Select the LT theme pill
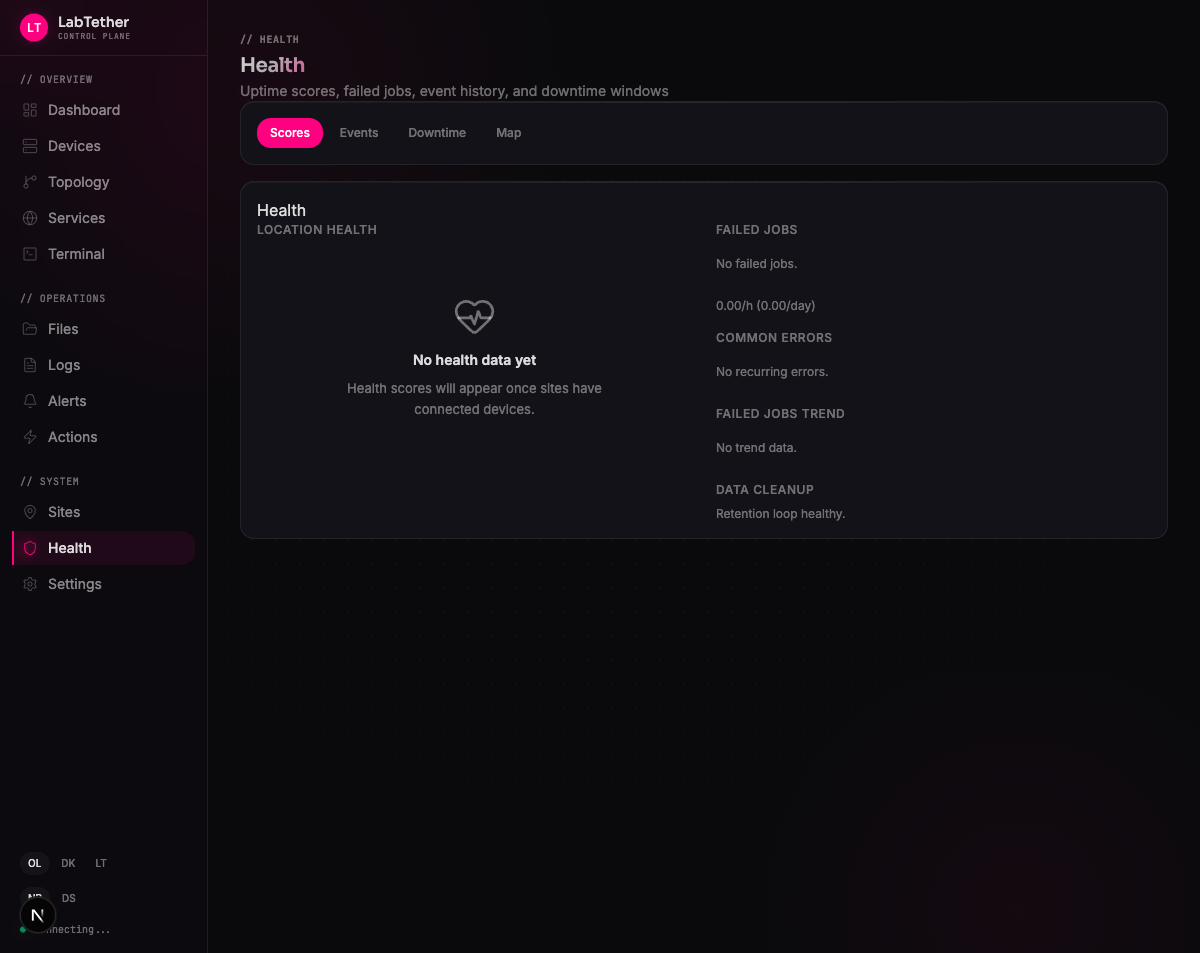Image resolution: width=1200 pixels, height=953 pixels. 101,863
